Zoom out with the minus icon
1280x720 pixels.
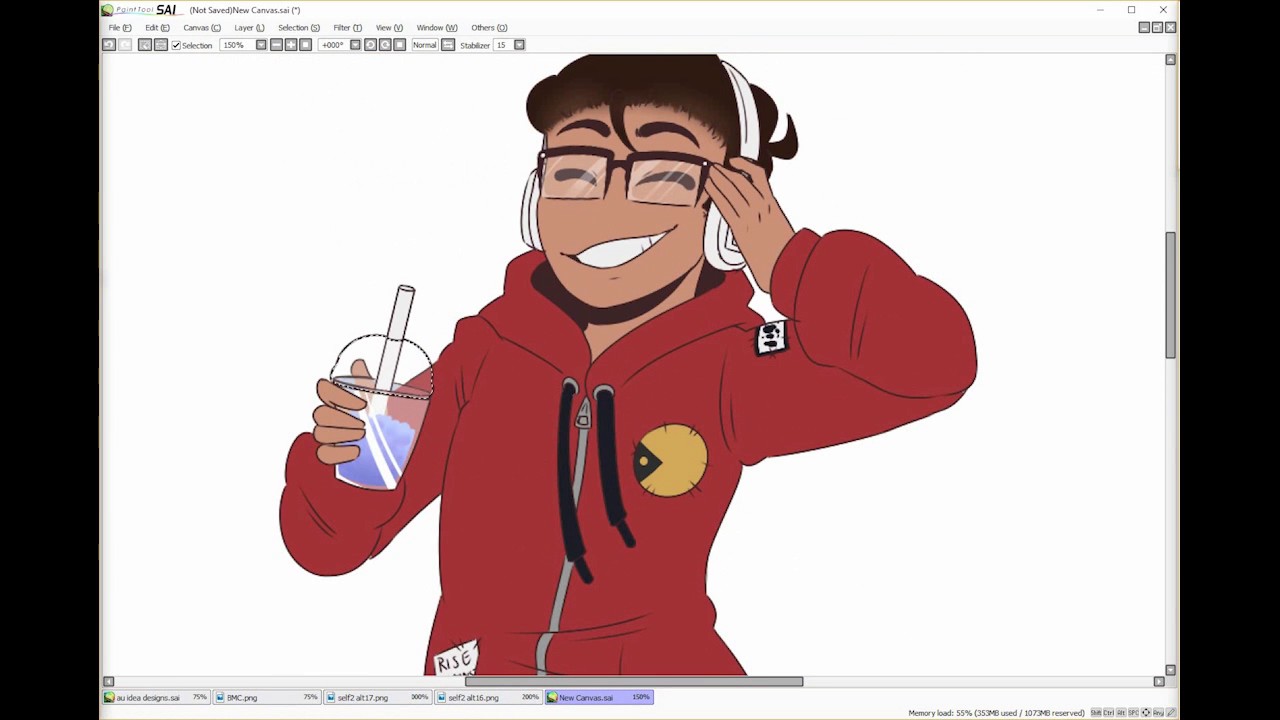(276, 45)
